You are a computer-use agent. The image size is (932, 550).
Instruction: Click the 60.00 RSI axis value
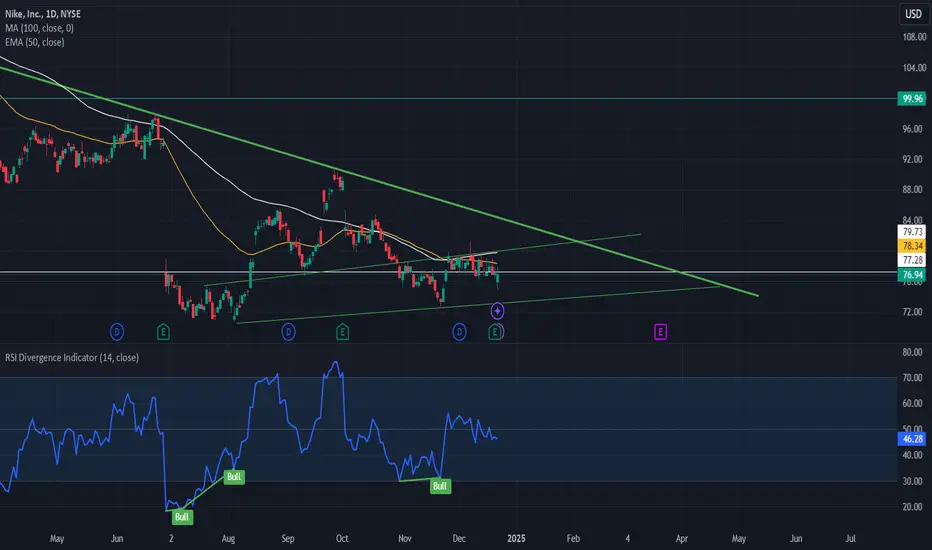click(914, 403)
